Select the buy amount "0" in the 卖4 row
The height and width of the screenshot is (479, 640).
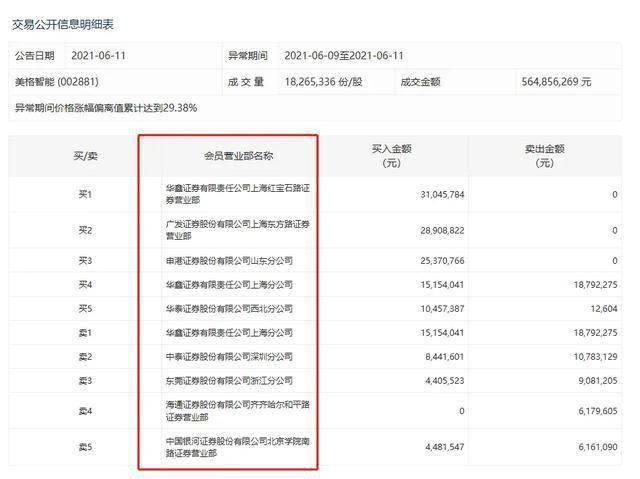click(x=462, y=411)
